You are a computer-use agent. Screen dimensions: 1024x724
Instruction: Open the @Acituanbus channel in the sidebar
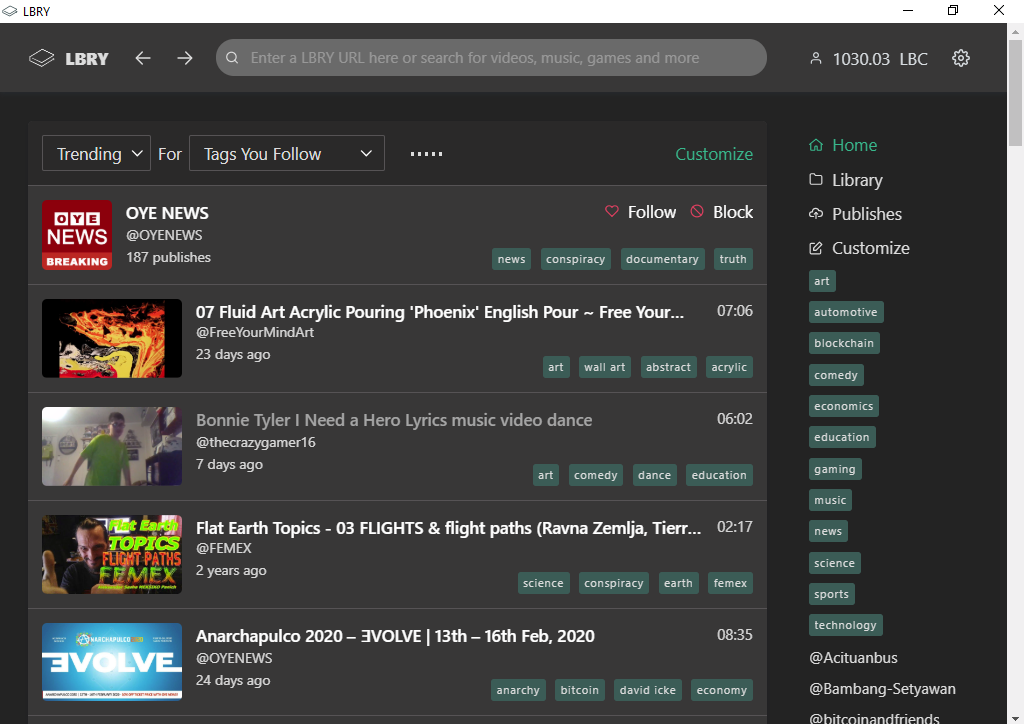coord(854,658)
